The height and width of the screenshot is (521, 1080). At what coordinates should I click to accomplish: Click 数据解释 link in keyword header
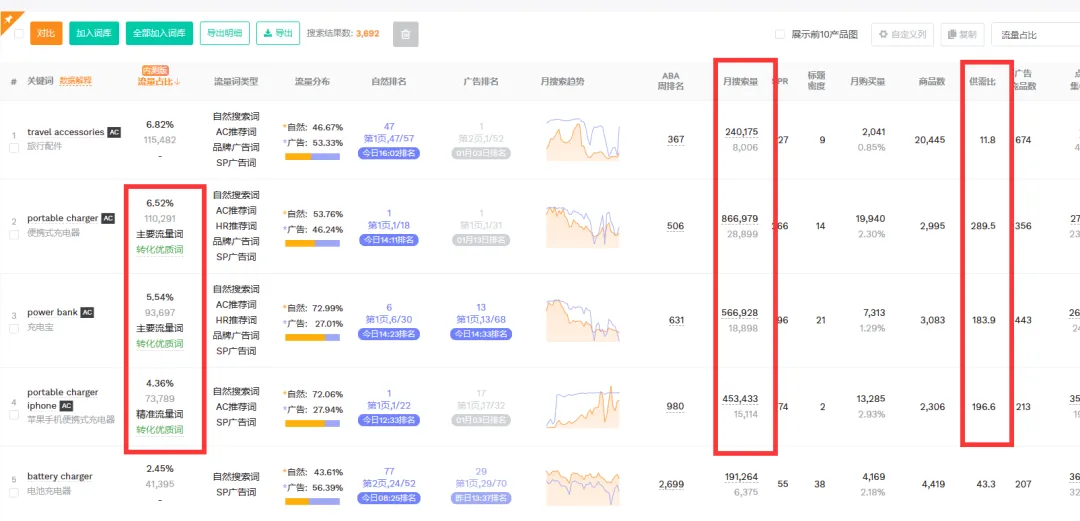tap(75, 81)
